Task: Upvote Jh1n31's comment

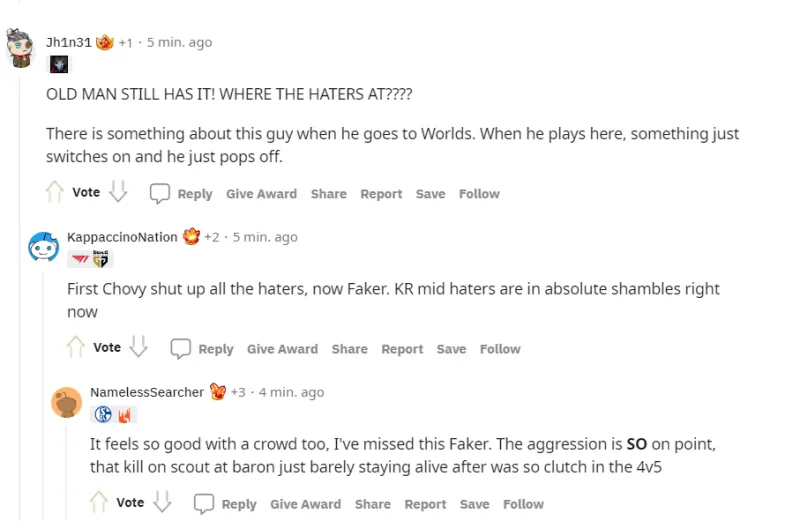Action: click(55, 192)
